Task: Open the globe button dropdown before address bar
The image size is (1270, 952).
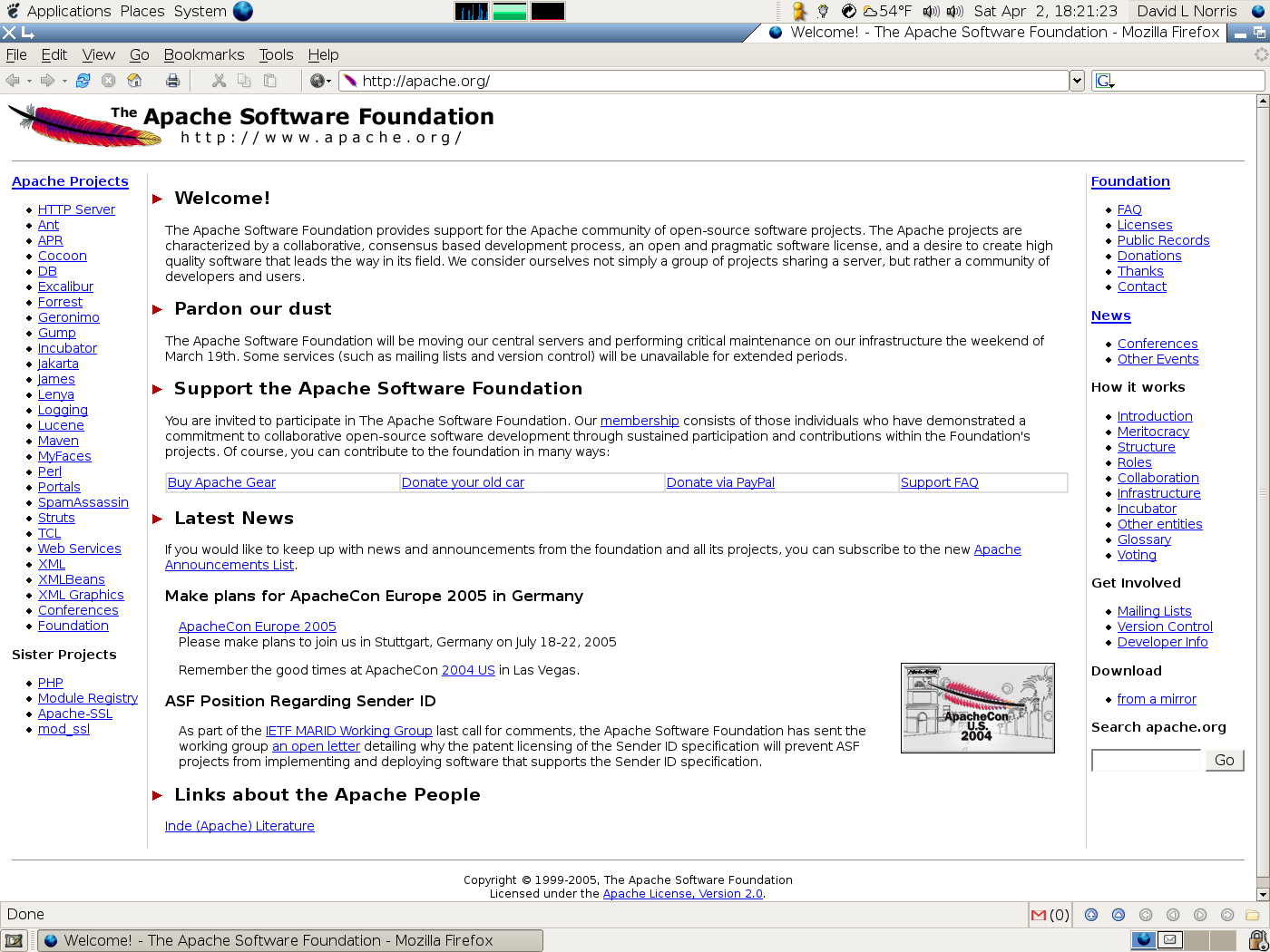Action: (x=320, y=81)
